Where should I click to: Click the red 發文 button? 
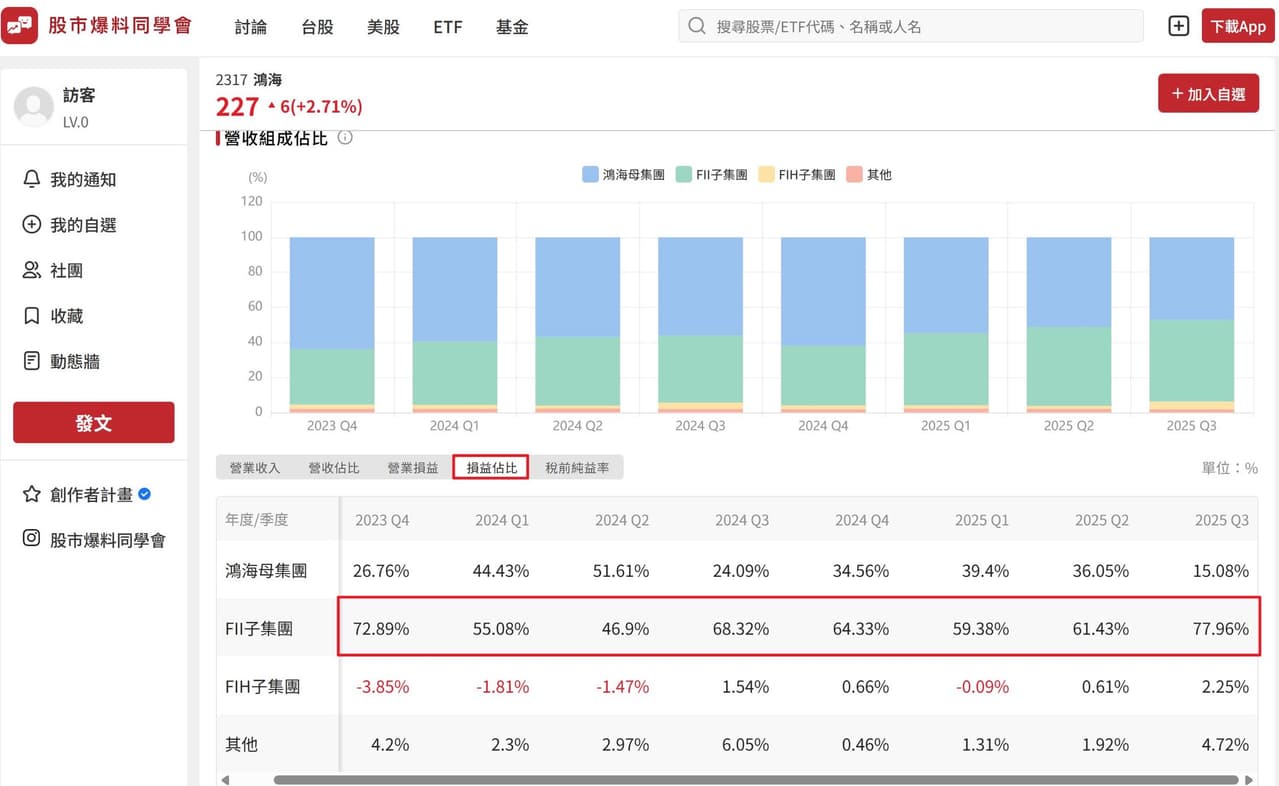[x=94, y=422]
